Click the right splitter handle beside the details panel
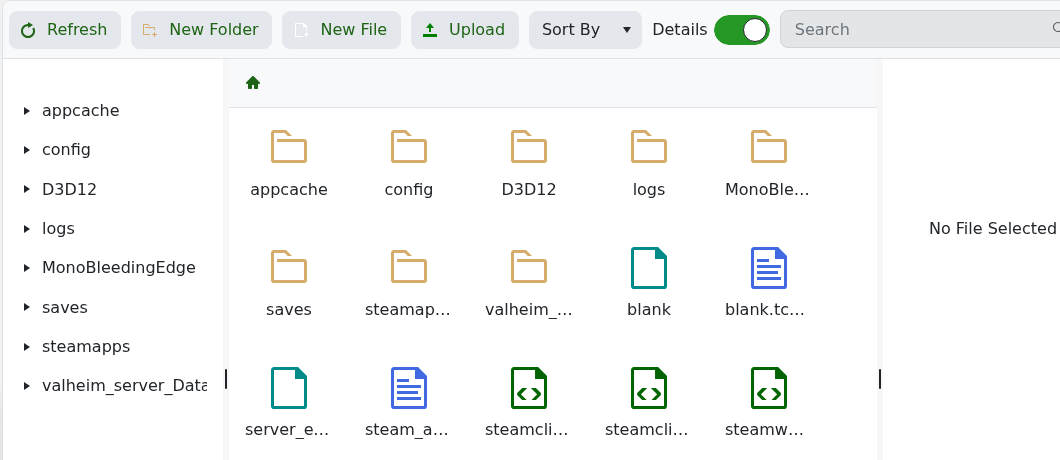The height and width of the screenshot is (460, 1060). pyautogui.click(x=880, y=380)
